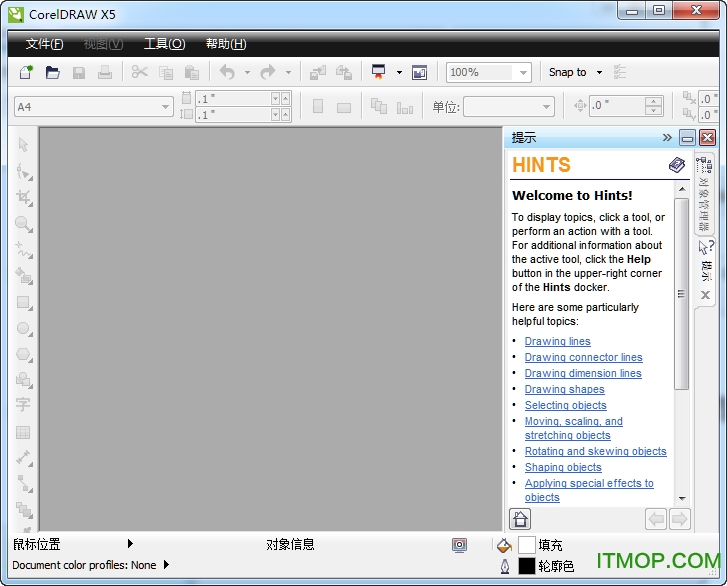Image resolution: width=727 pixels, height=586 pixels.
Task: Click the New document icon
Action: coord(26,72)
